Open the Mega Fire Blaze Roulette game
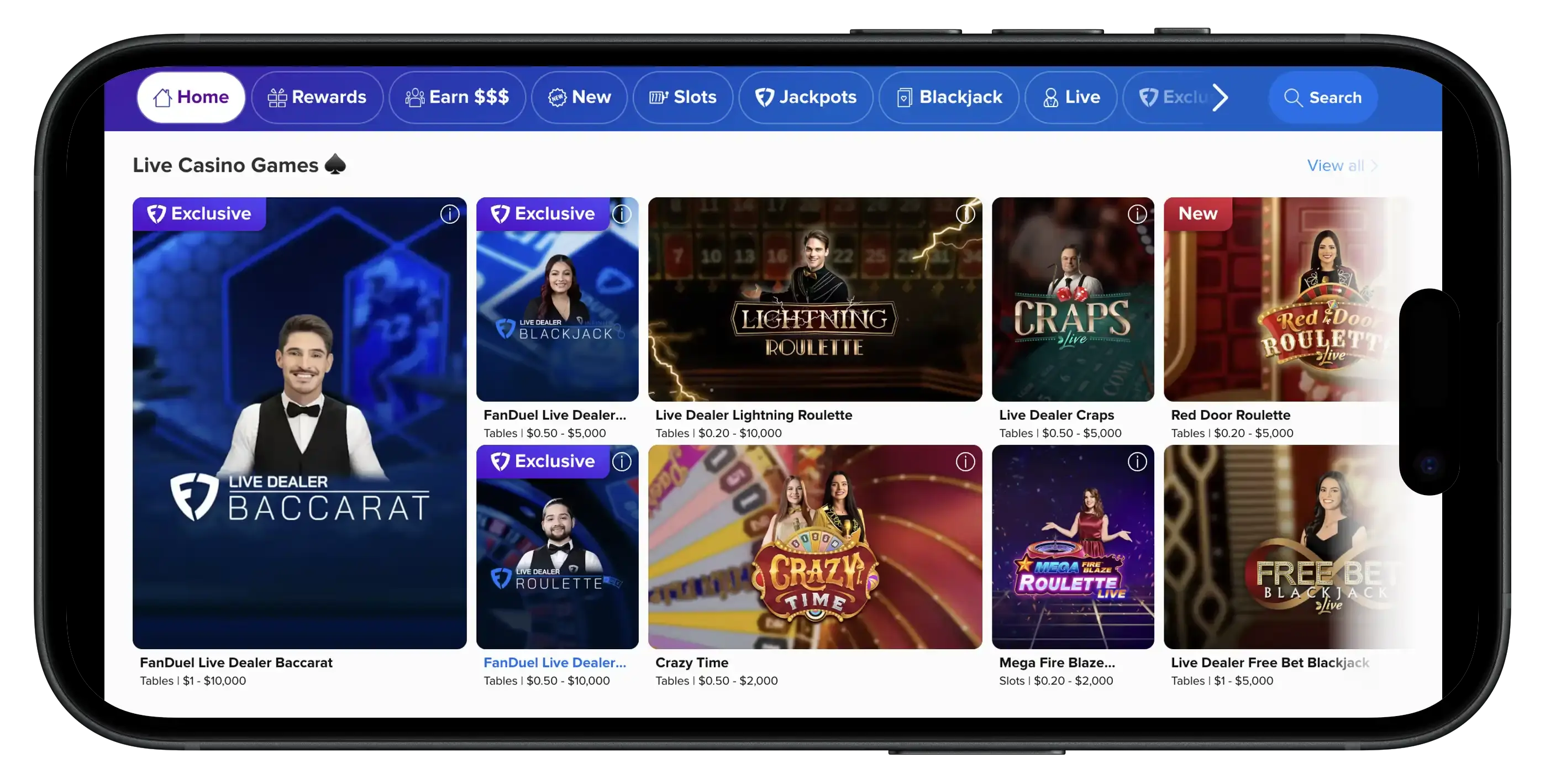The height and width of the screenshot is (784, 1545). (1073, 547)
